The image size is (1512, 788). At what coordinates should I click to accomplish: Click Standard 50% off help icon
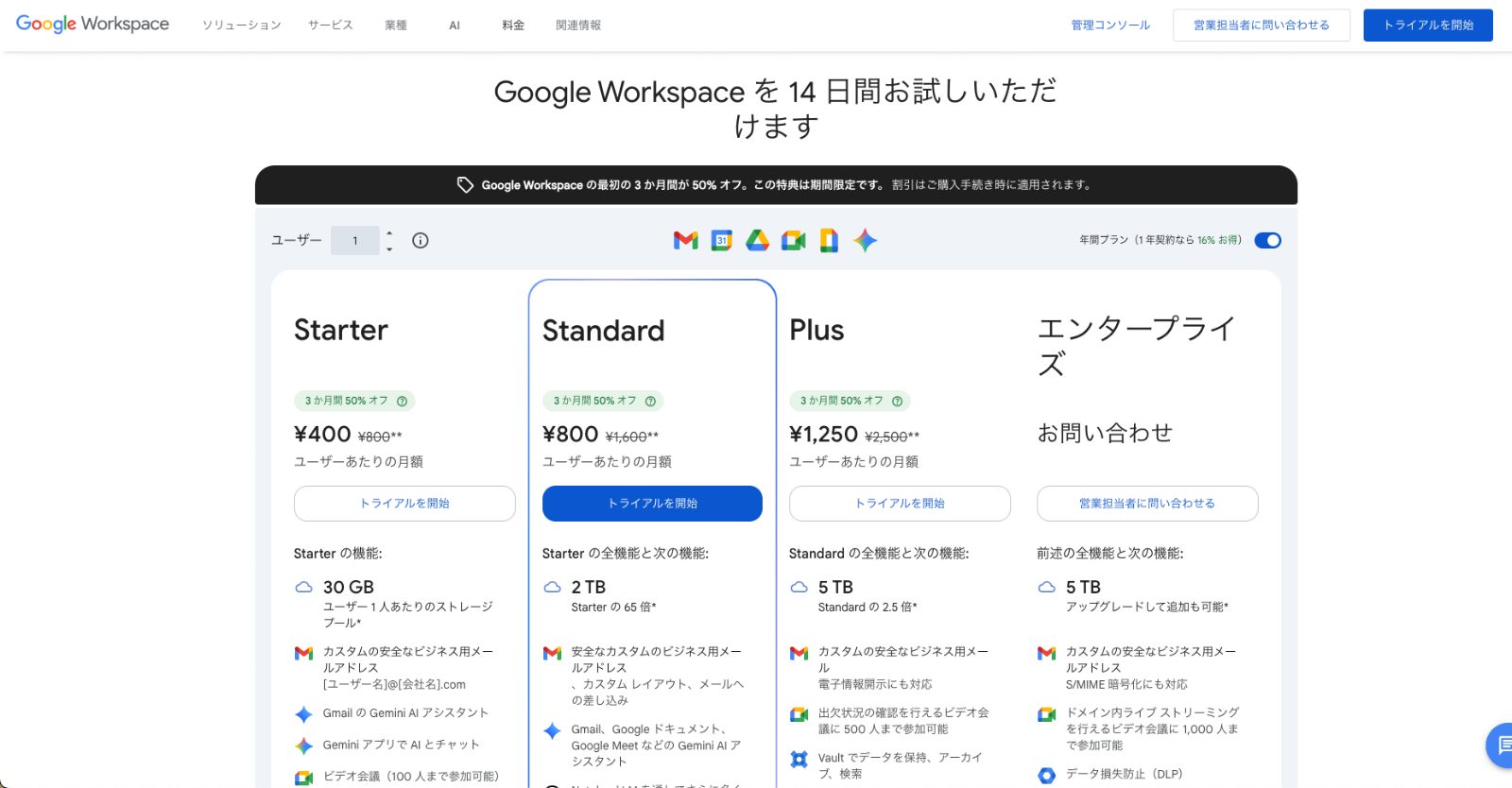[x=650, y=402]
